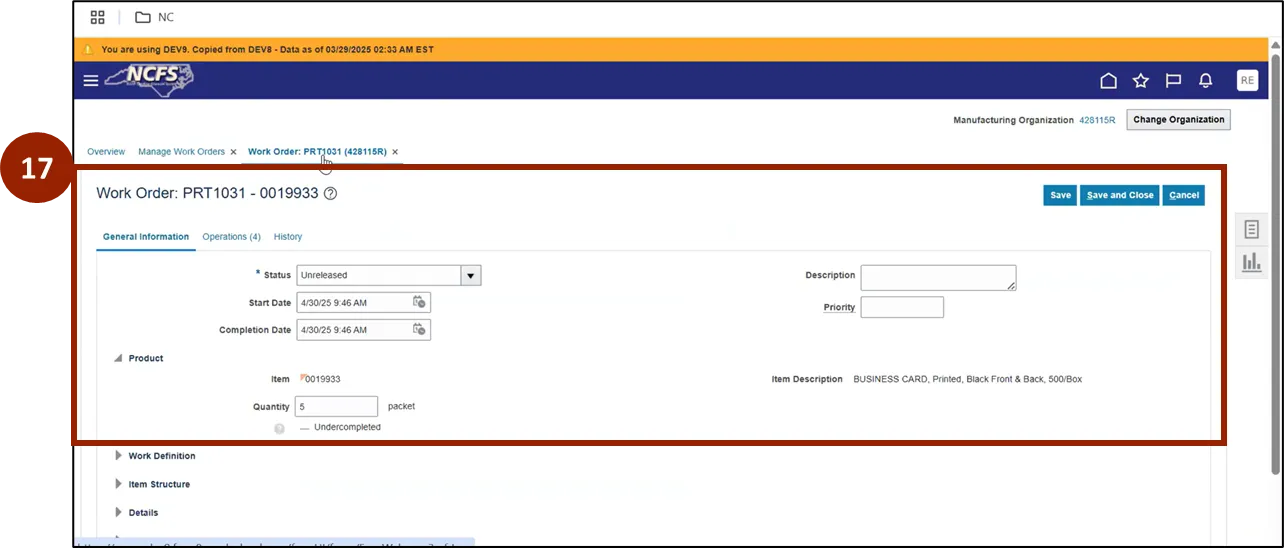Screen dimensions: 1284x548
Task: Click the packet unit label
Action: click(401, 406)
